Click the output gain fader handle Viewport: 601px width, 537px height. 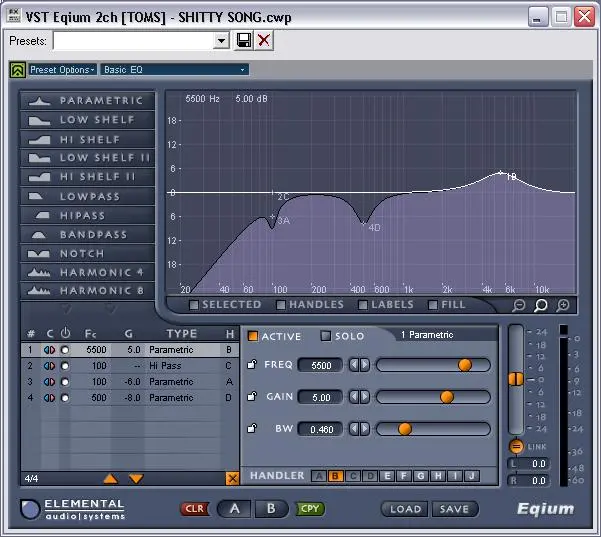tap(516, 379)
